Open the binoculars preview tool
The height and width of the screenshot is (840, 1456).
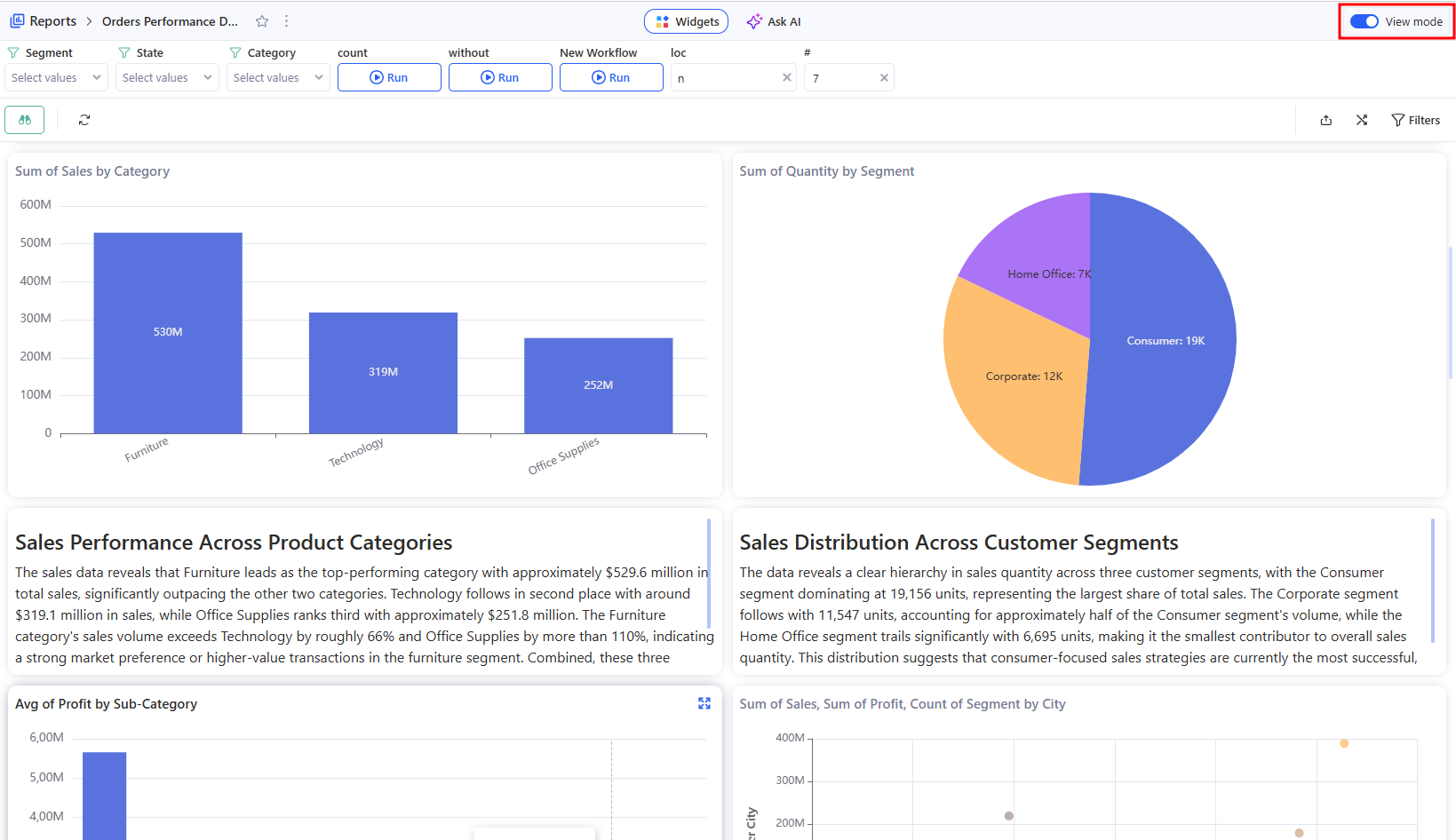pos(24,119)
